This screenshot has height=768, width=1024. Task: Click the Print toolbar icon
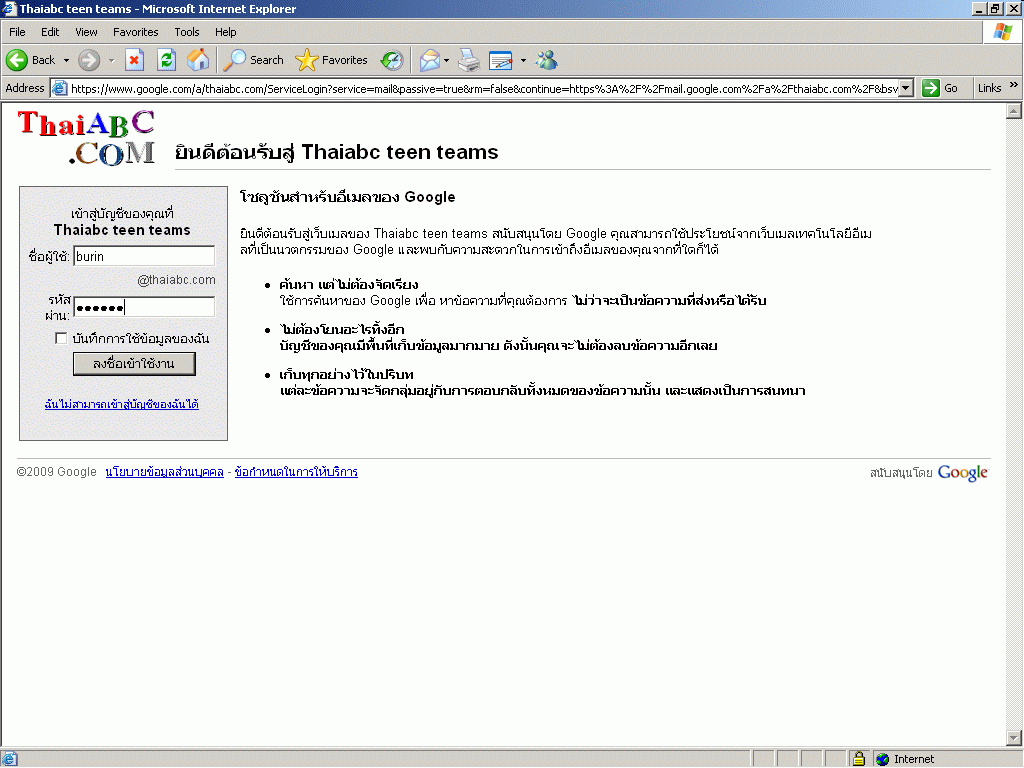pyautogui.click(x=469, y=60)
